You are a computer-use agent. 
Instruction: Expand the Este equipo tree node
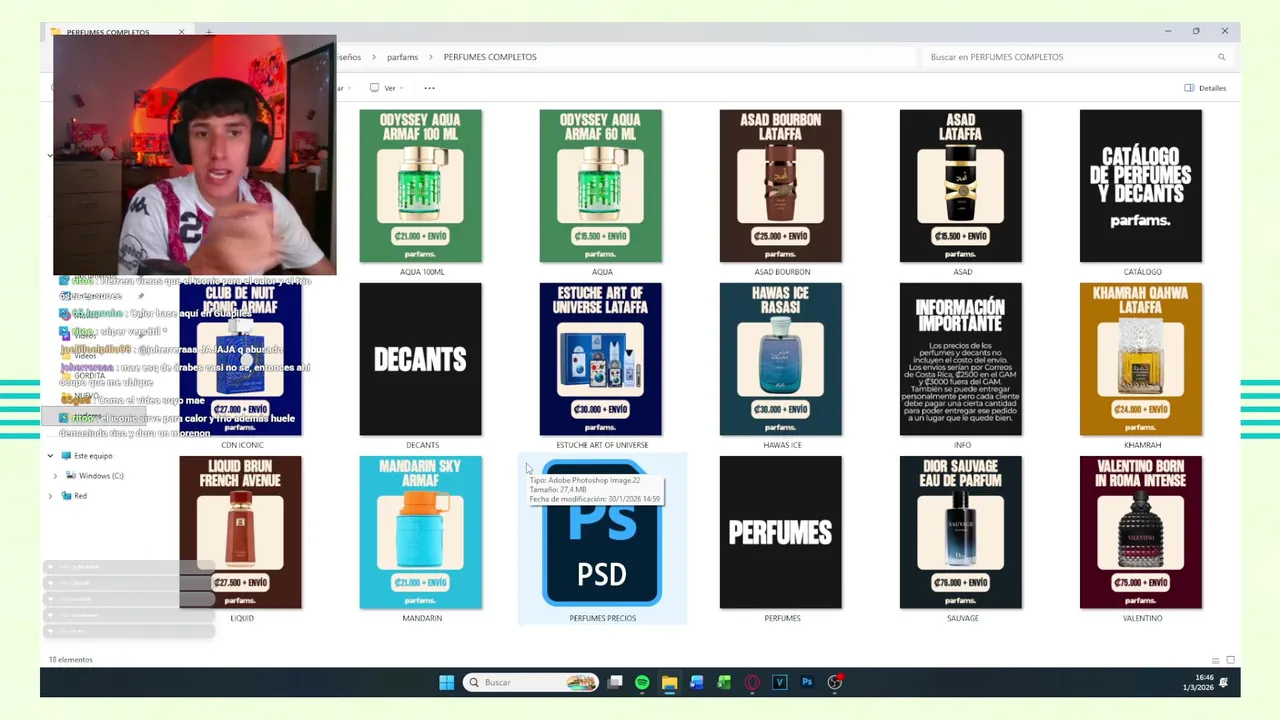[x=51, y=456]
